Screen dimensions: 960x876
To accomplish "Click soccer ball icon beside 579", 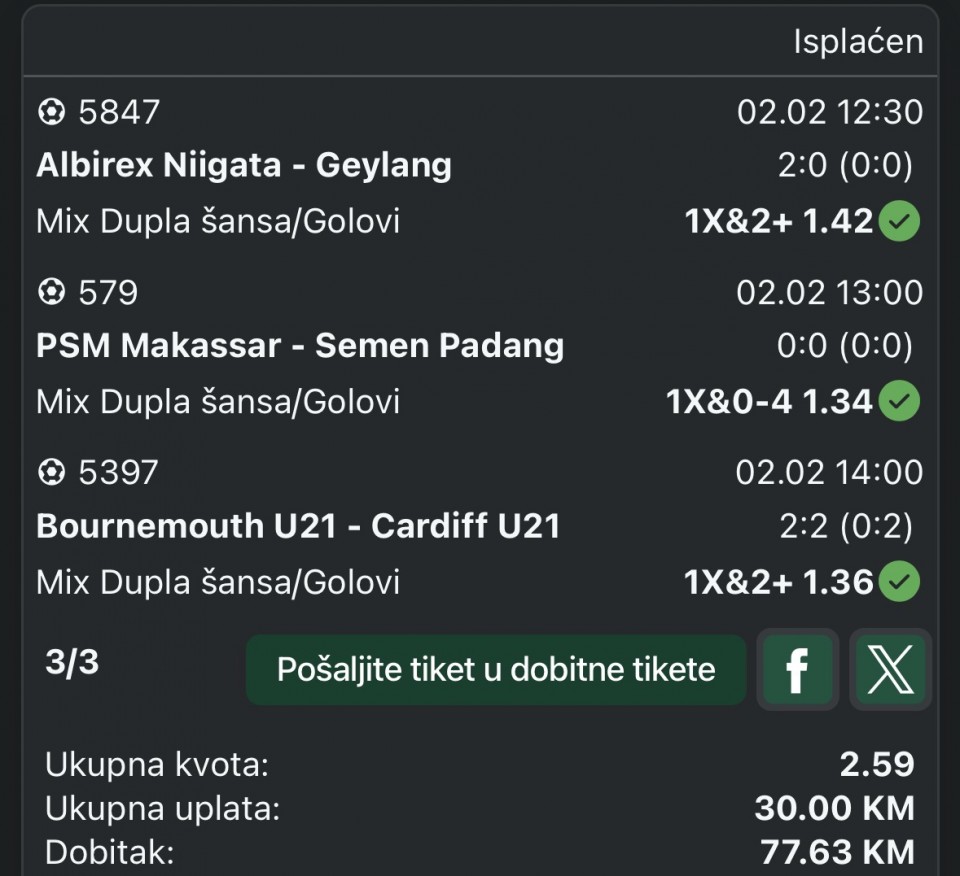I will click(50, 292).
